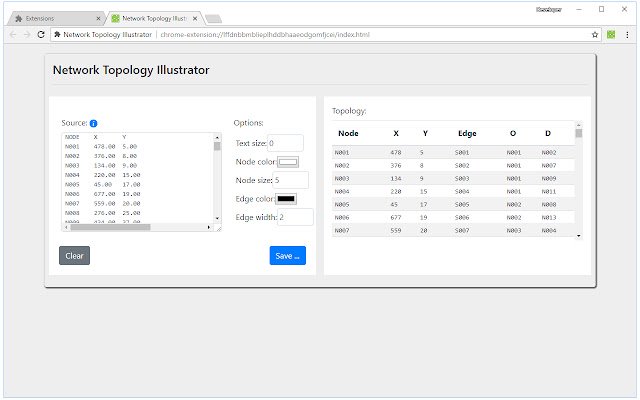This screenshot has height=400, width=640.
Task: Click the Y column header in Topology
Action: [425, 133]
